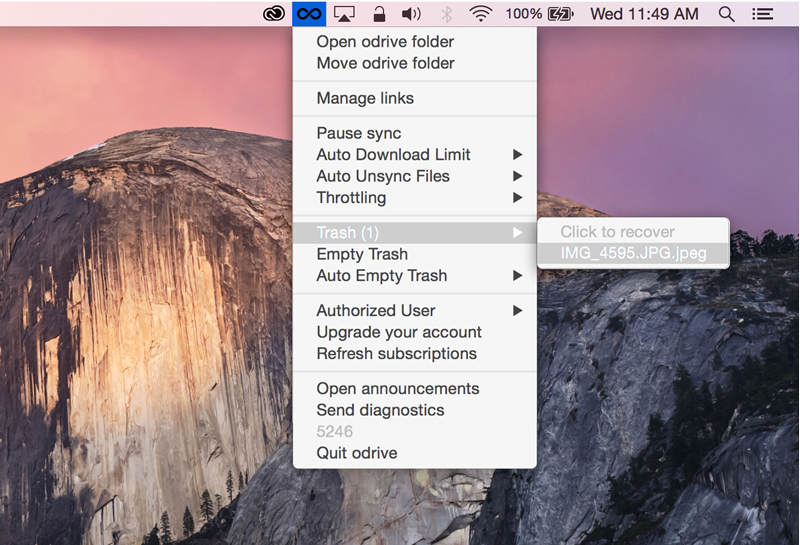Expand the Auto Download Limit submenu
Image resolution: width=800 pixels, height=545 pixels.
click(x=415, y=155)
